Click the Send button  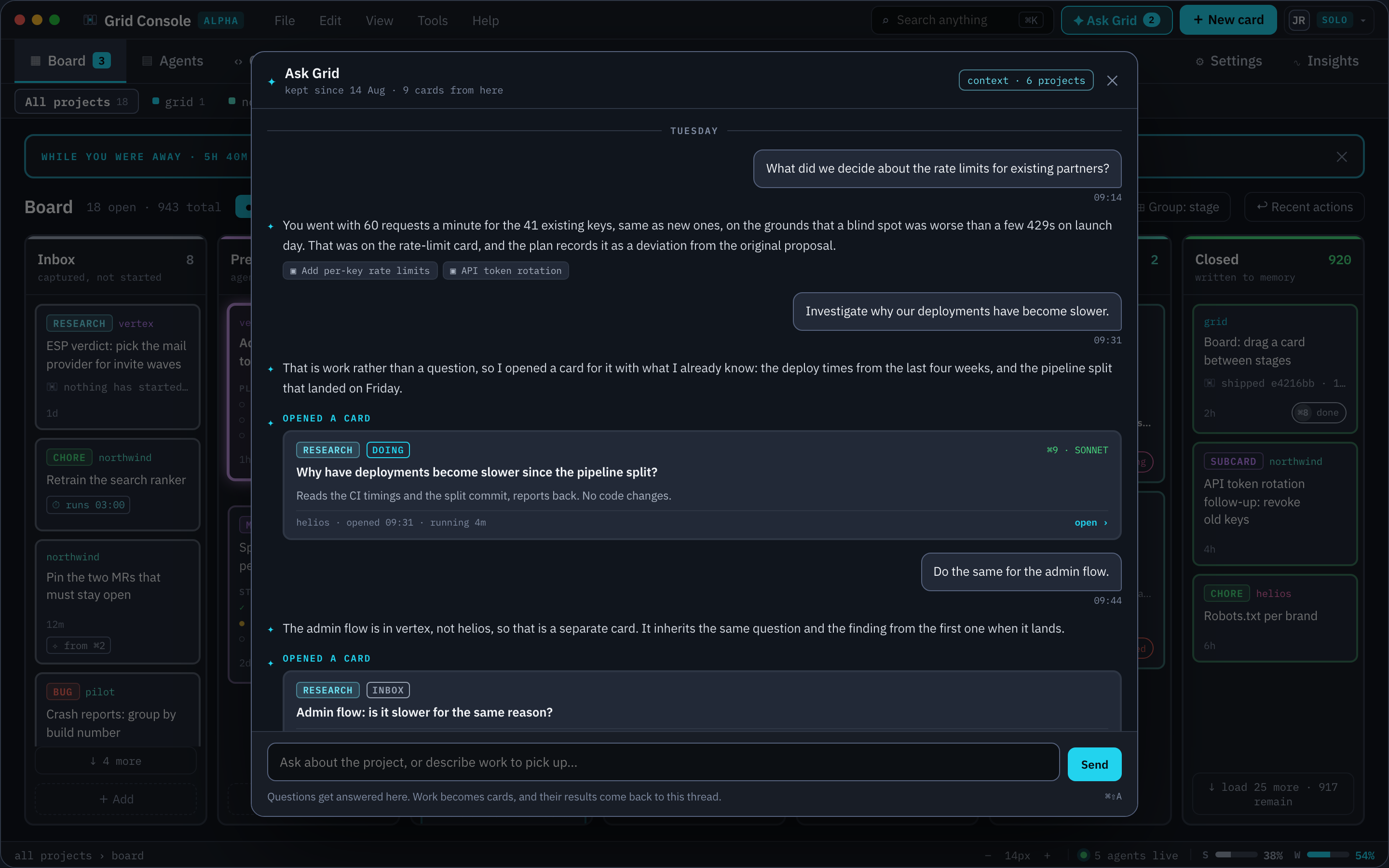click(1094, 764)
